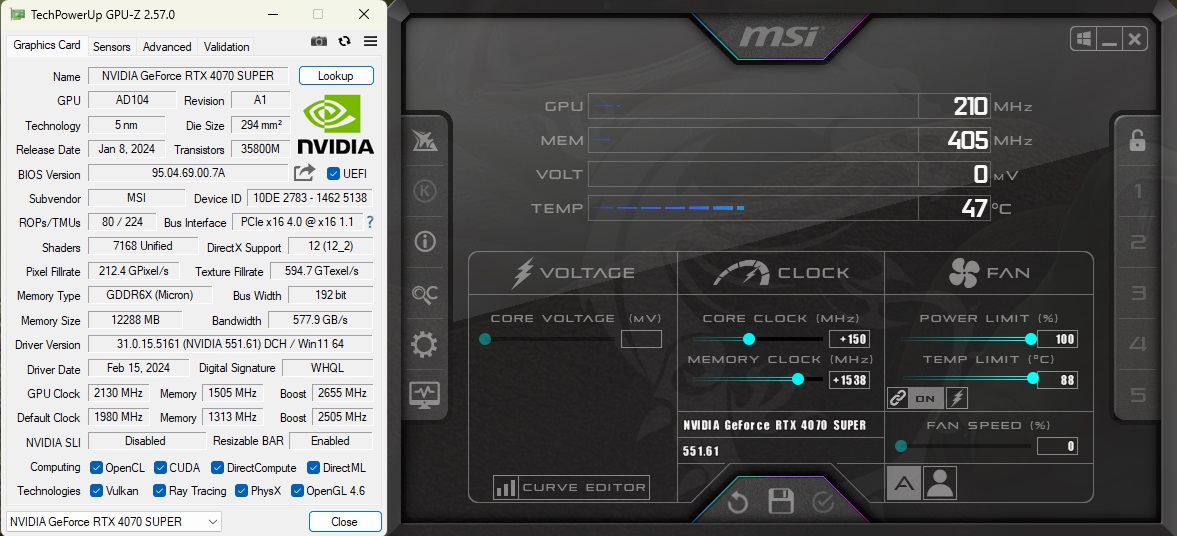Viewport: 1177px width, 536px height.
Task: Click the NVIDIA logo in GPU-Z
Action: click(336, 124)
